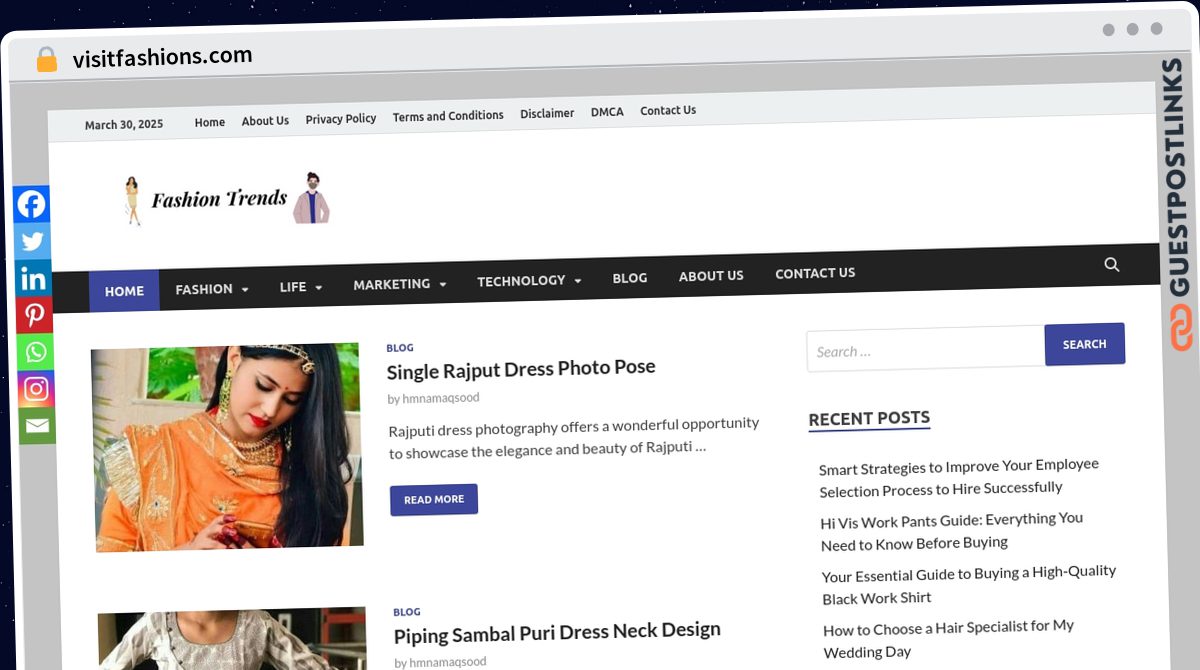Share the page on Facebook
Image resolution: width=1200 pixels, height=670 pixels.
[31, 204]
